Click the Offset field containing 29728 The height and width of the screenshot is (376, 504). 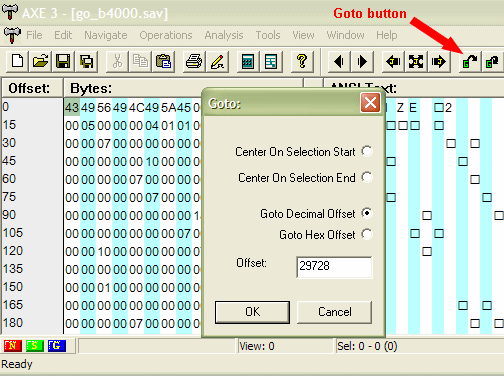pyautogui.click(x=334, y=267)
